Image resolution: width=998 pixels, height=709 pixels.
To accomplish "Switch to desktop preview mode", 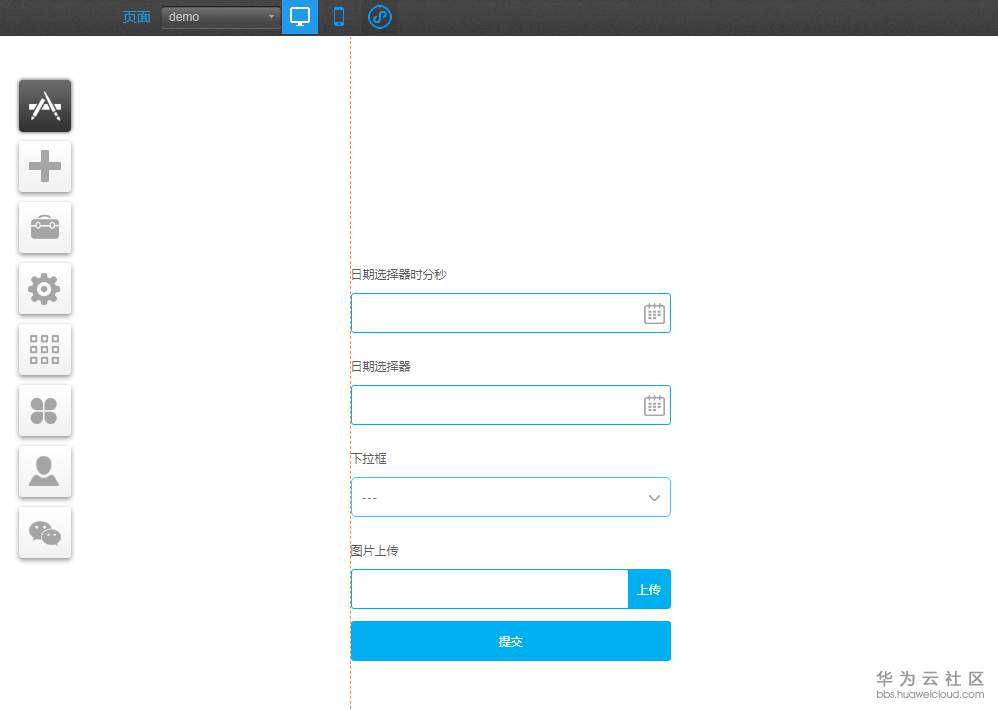I will (x=299, y=16).
